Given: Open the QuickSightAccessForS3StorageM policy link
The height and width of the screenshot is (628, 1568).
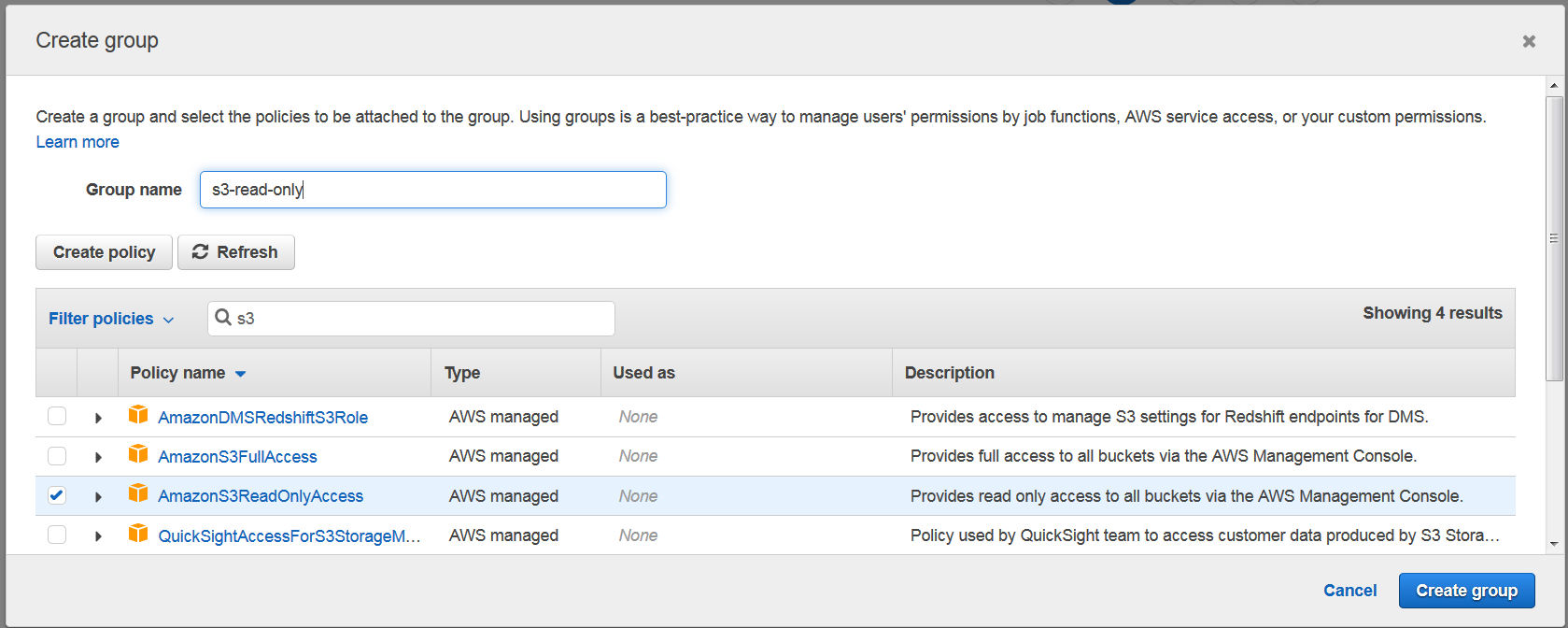Looking at the screenshot, I should tap(290, 536).
